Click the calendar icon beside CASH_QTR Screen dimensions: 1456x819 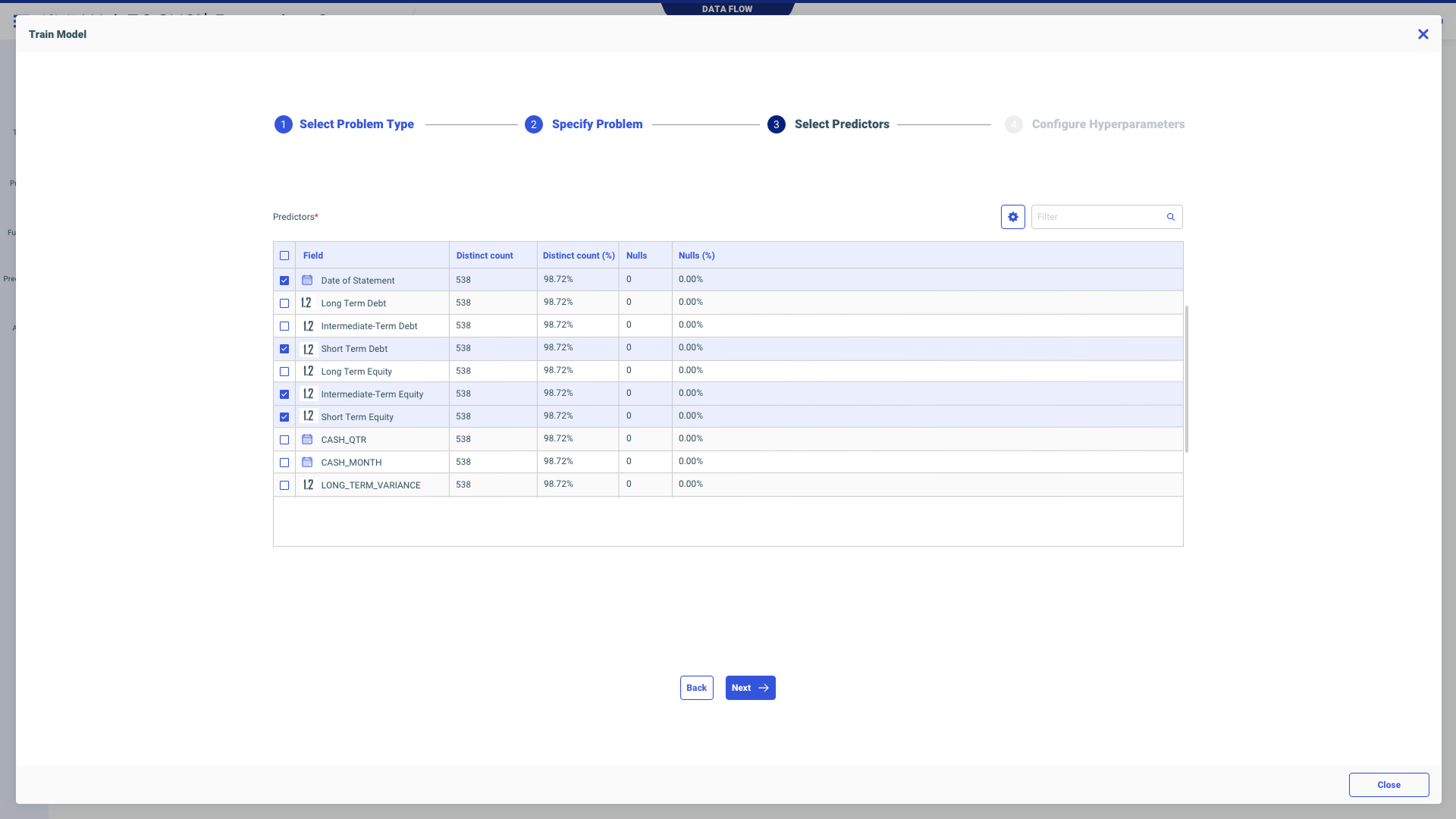click(x=307, y=440)
